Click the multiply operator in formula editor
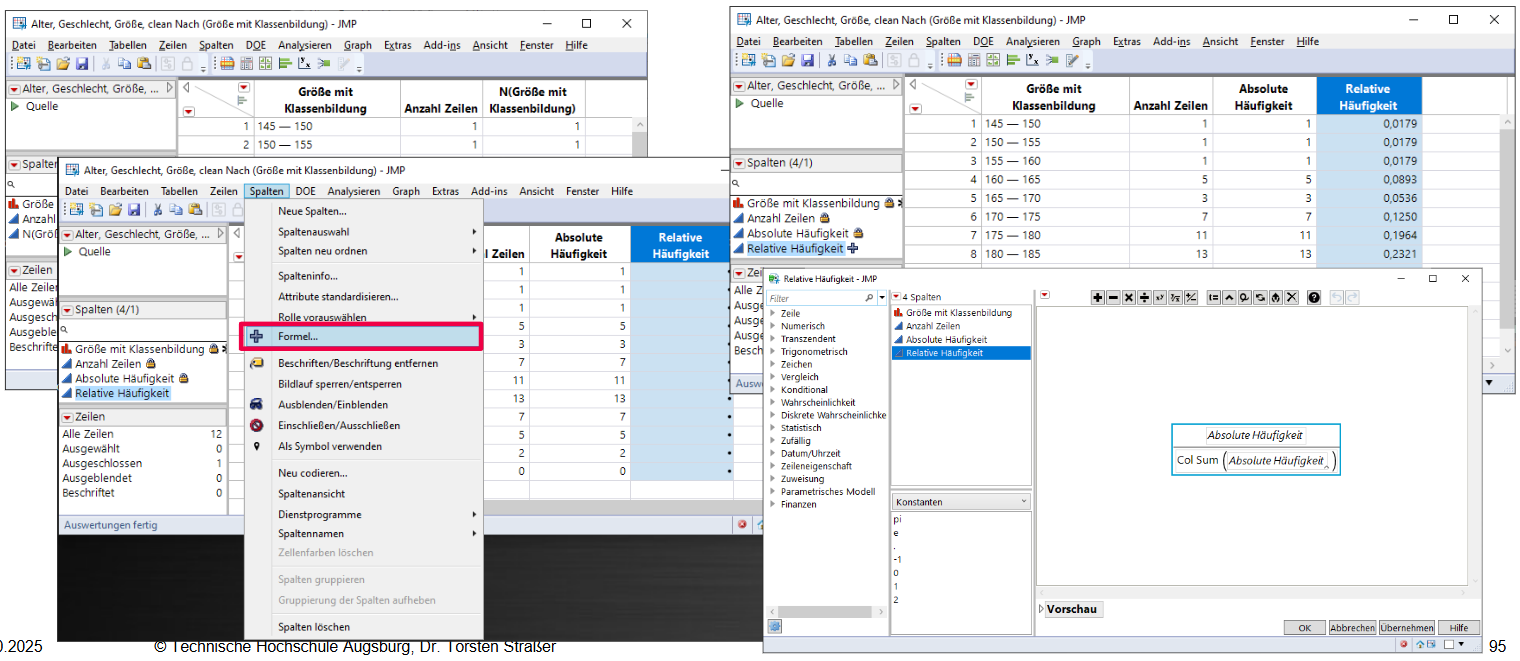The height and width of the screenshot is (661, 1520). pyautogui.click(x=1128, y=297)
